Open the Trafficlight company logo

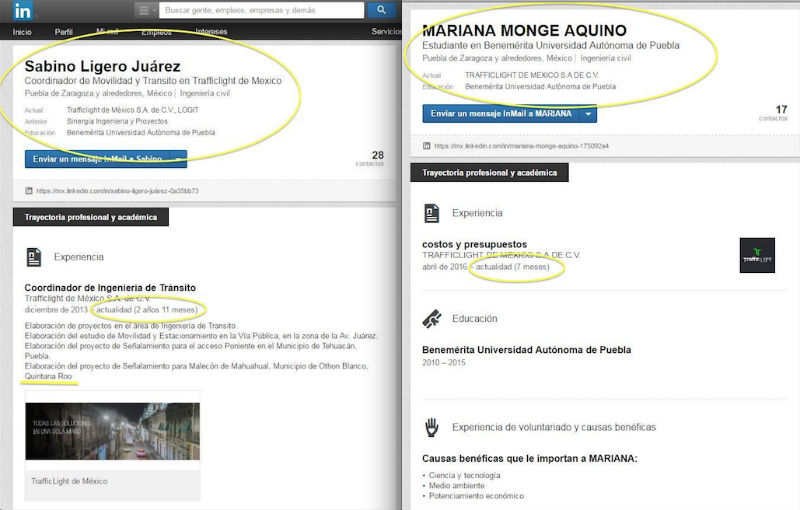tap(757, 255)
